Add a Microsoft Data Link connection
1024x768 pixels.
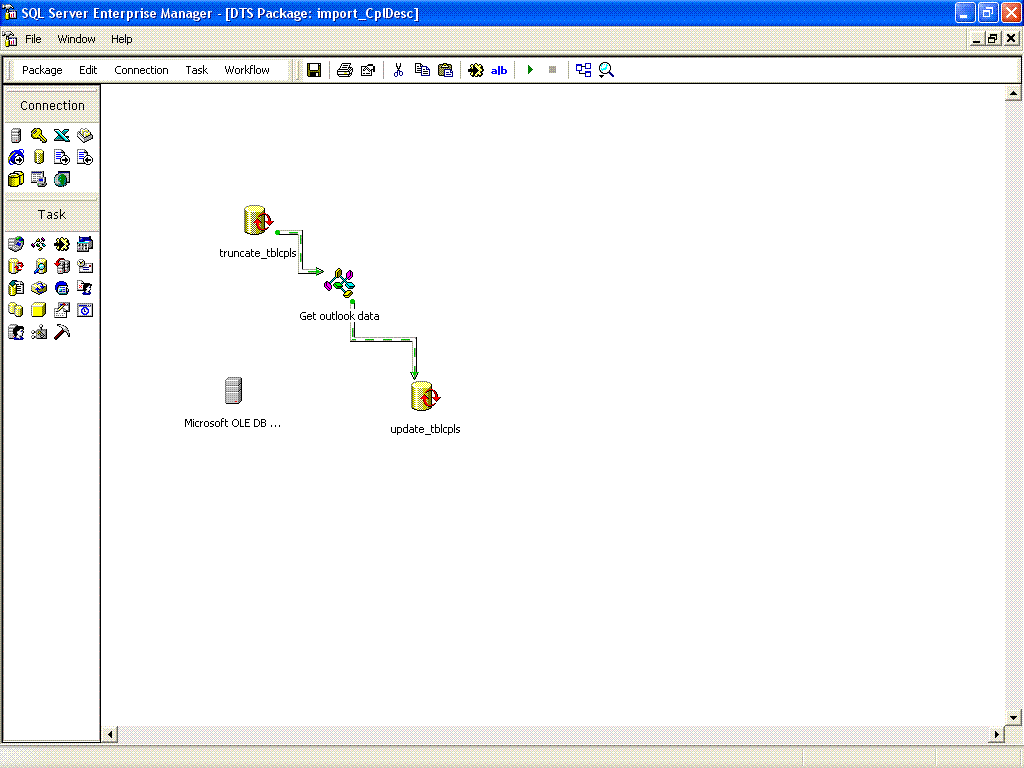point(39,179)
